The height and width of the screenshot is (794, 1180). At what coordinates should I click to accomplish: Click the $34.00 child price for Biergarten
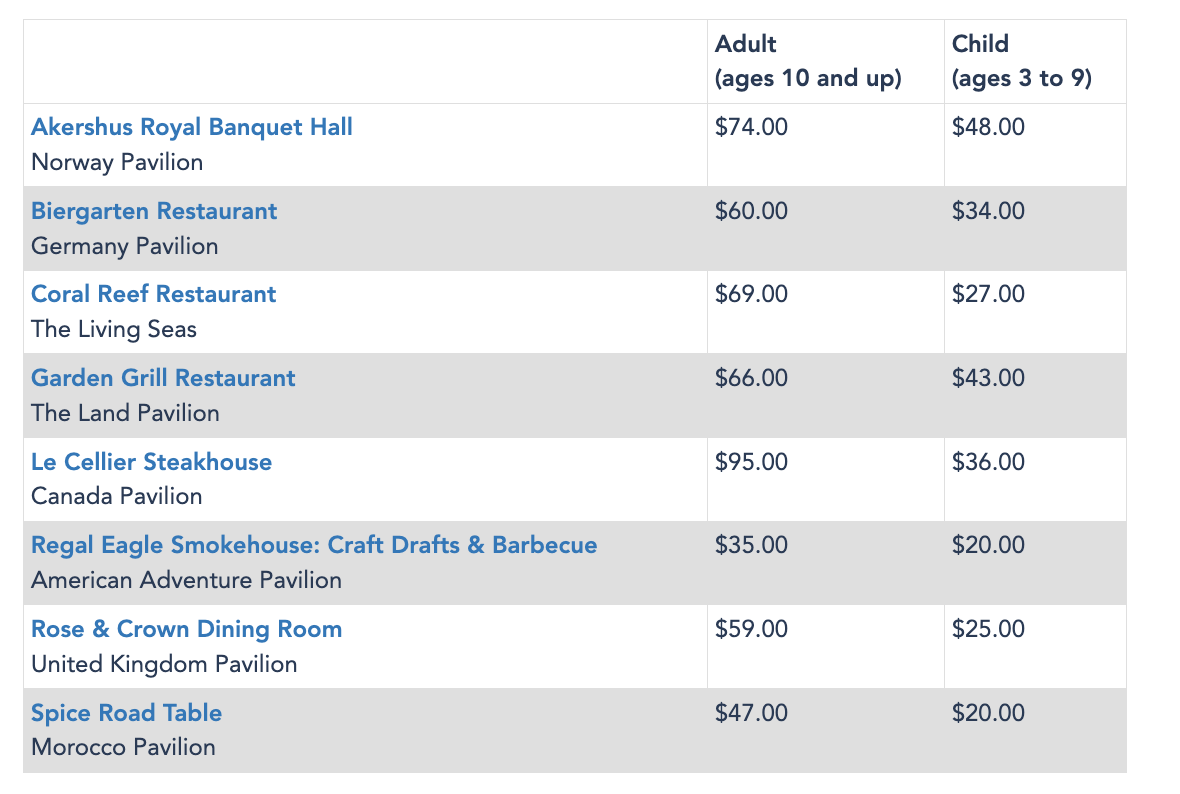[988, 211]
